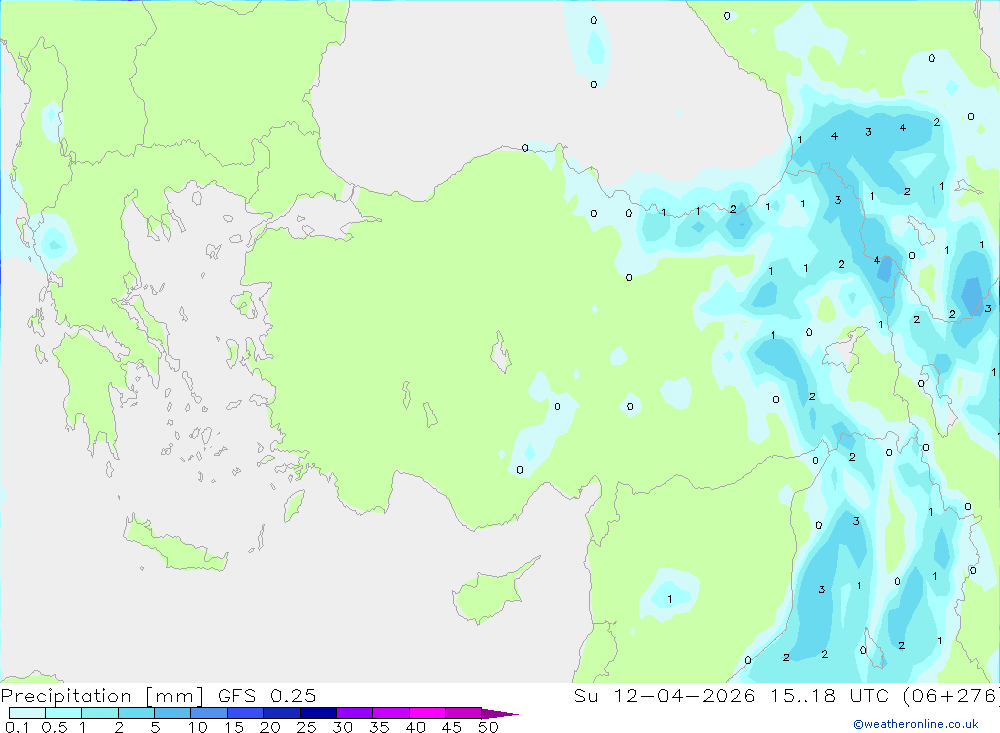1000x733 pixels.
Task: Click the legend scale label "50"
Action: click(x=489, y=727)
